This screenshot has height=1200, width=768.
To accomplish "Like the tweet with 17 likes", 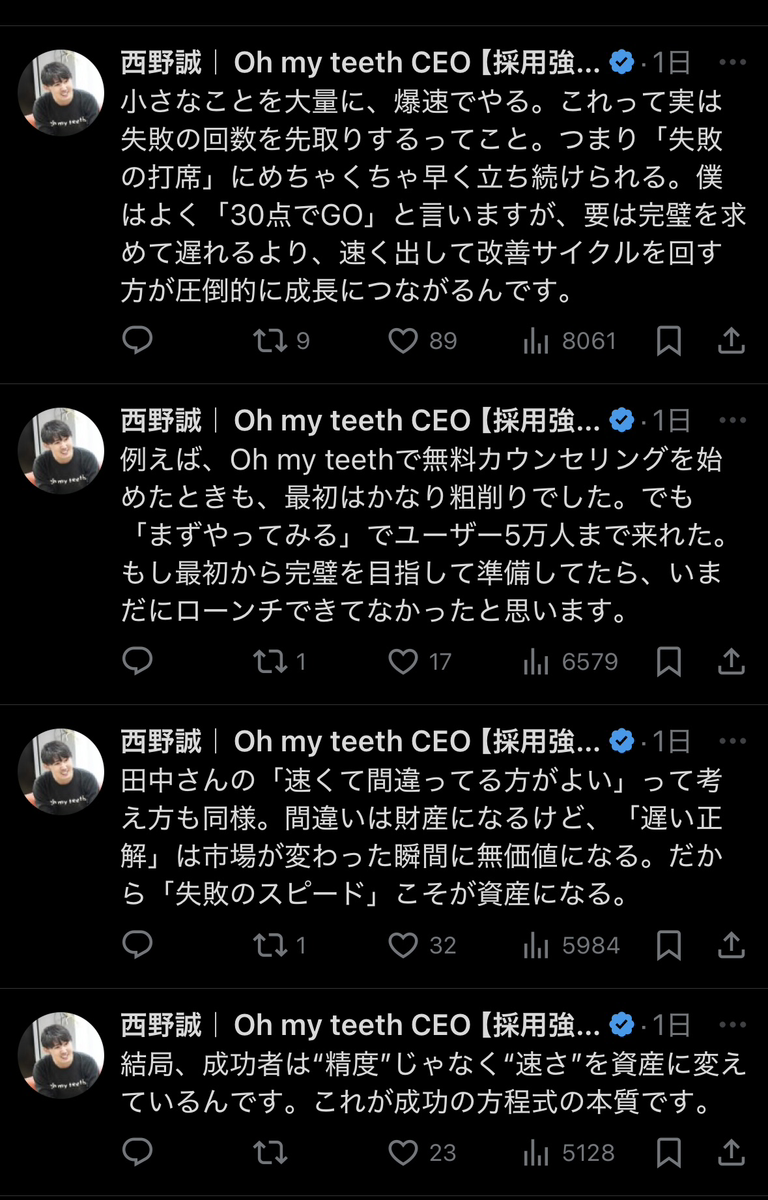I will click(x=403, y=661).
